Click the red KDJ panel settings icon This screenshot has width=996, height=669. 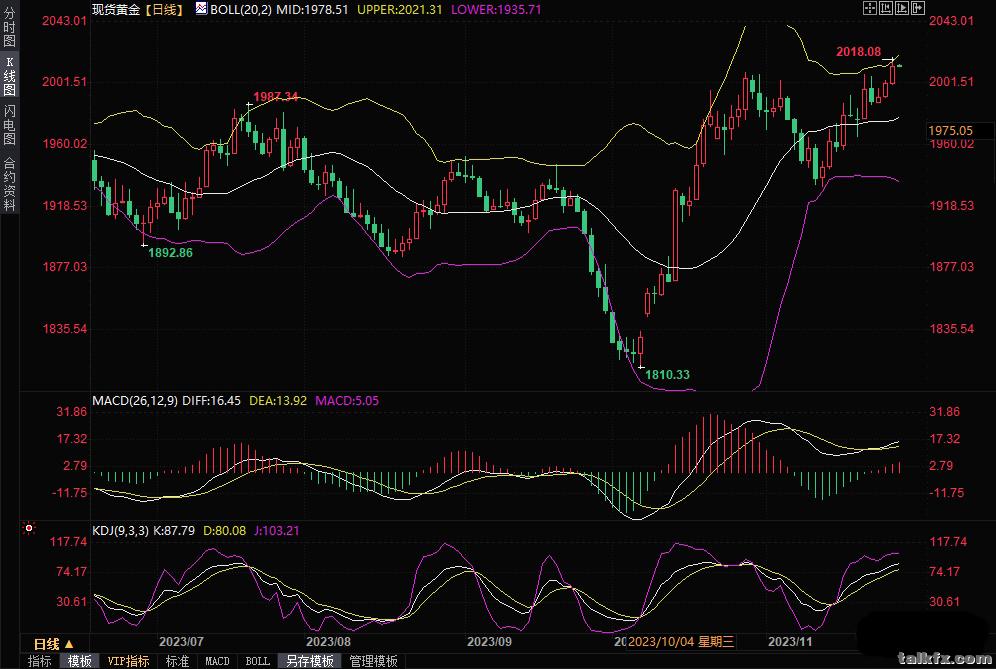click(29, 528)
